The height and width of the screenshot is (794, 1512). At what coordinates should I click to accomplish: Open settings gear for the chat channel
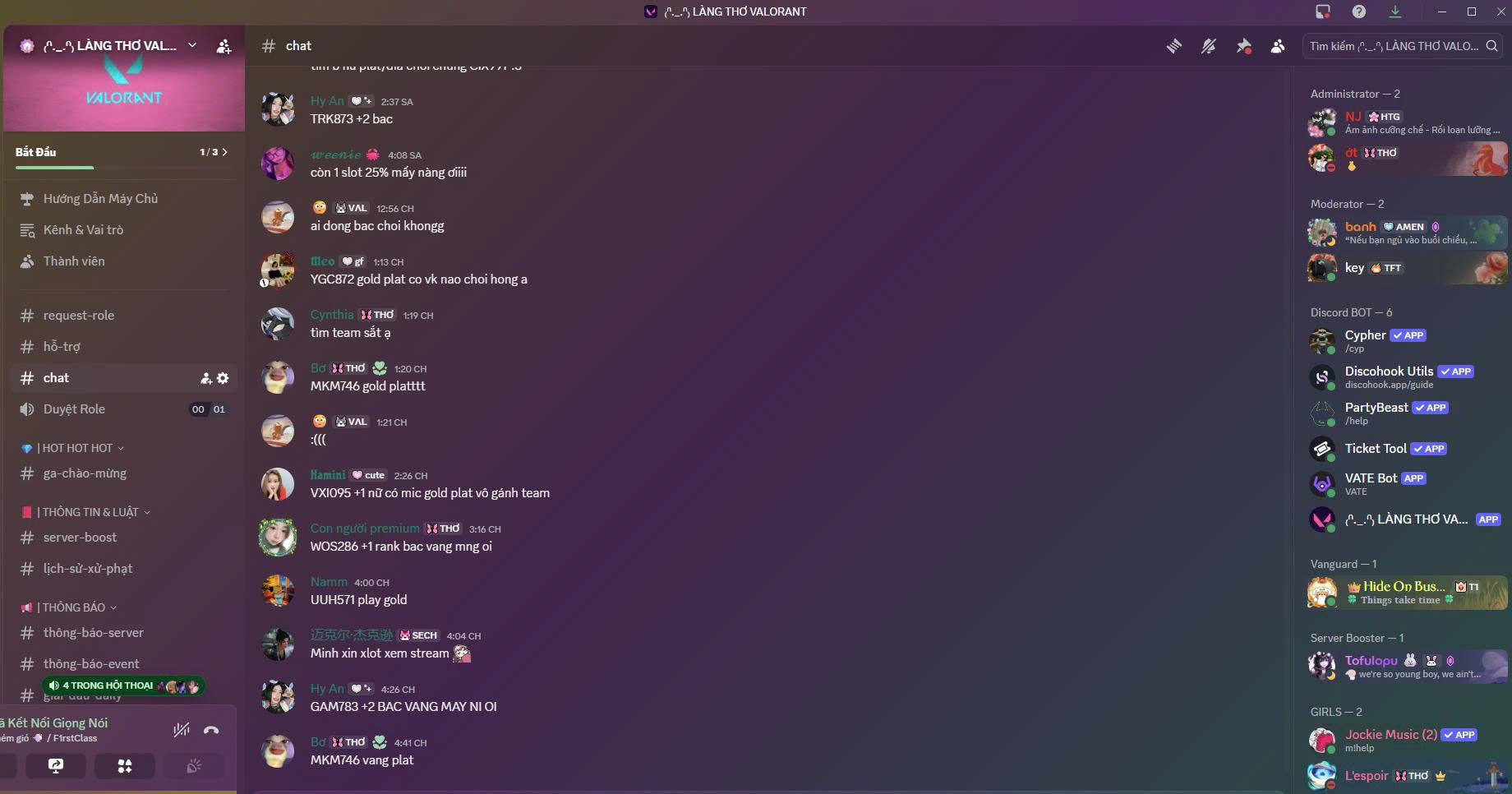coord(223,378)
